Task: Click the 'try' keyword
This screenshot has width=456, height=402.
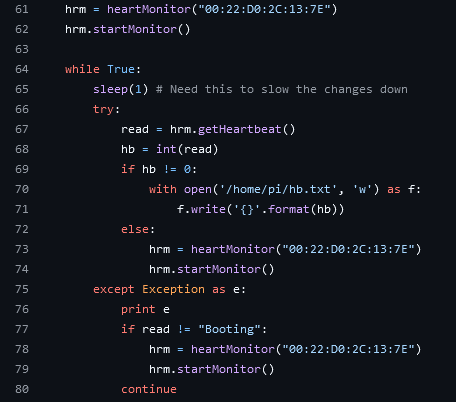Action: pos(103,109)
